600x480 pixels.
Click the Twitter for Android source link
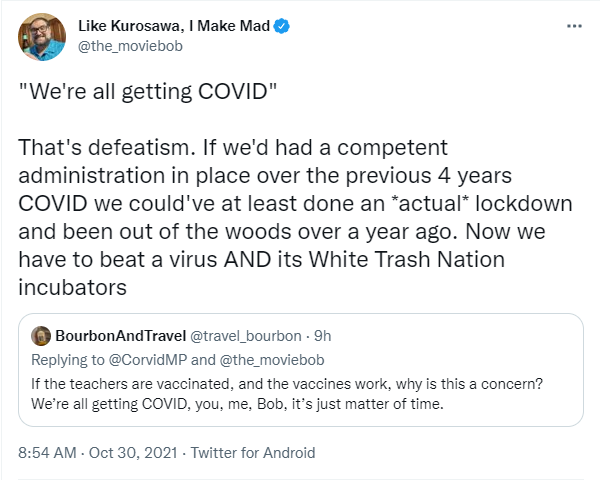point(253,452)
